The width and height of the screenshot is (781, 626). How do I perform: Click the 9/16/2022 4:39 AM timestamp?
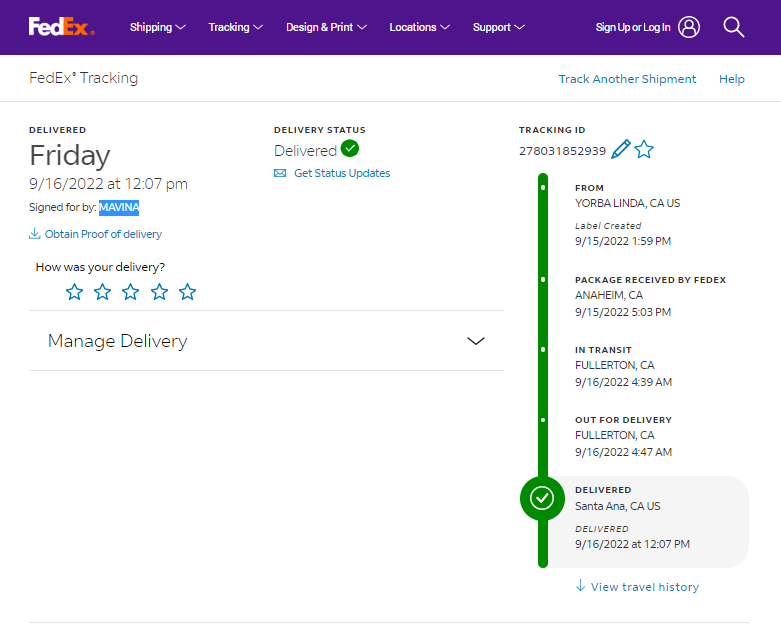click(x=624, y=382)
